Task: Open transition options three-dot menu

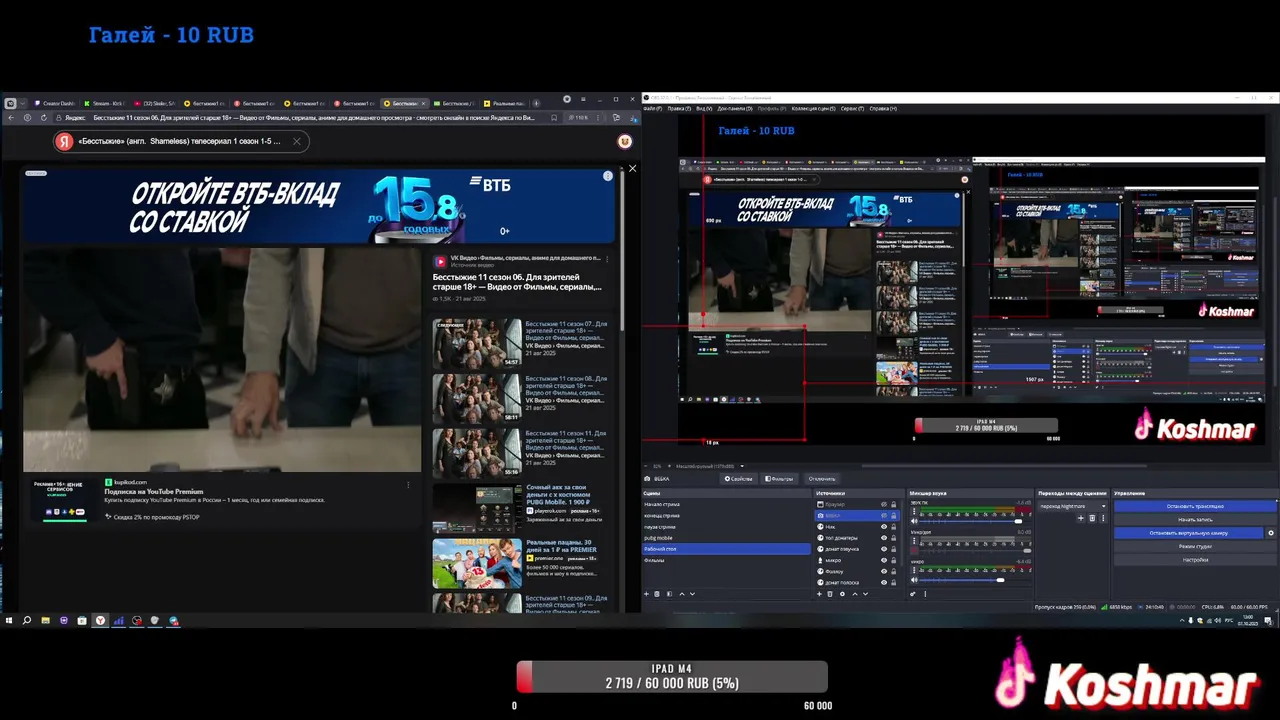Action: click(1103, 518)
